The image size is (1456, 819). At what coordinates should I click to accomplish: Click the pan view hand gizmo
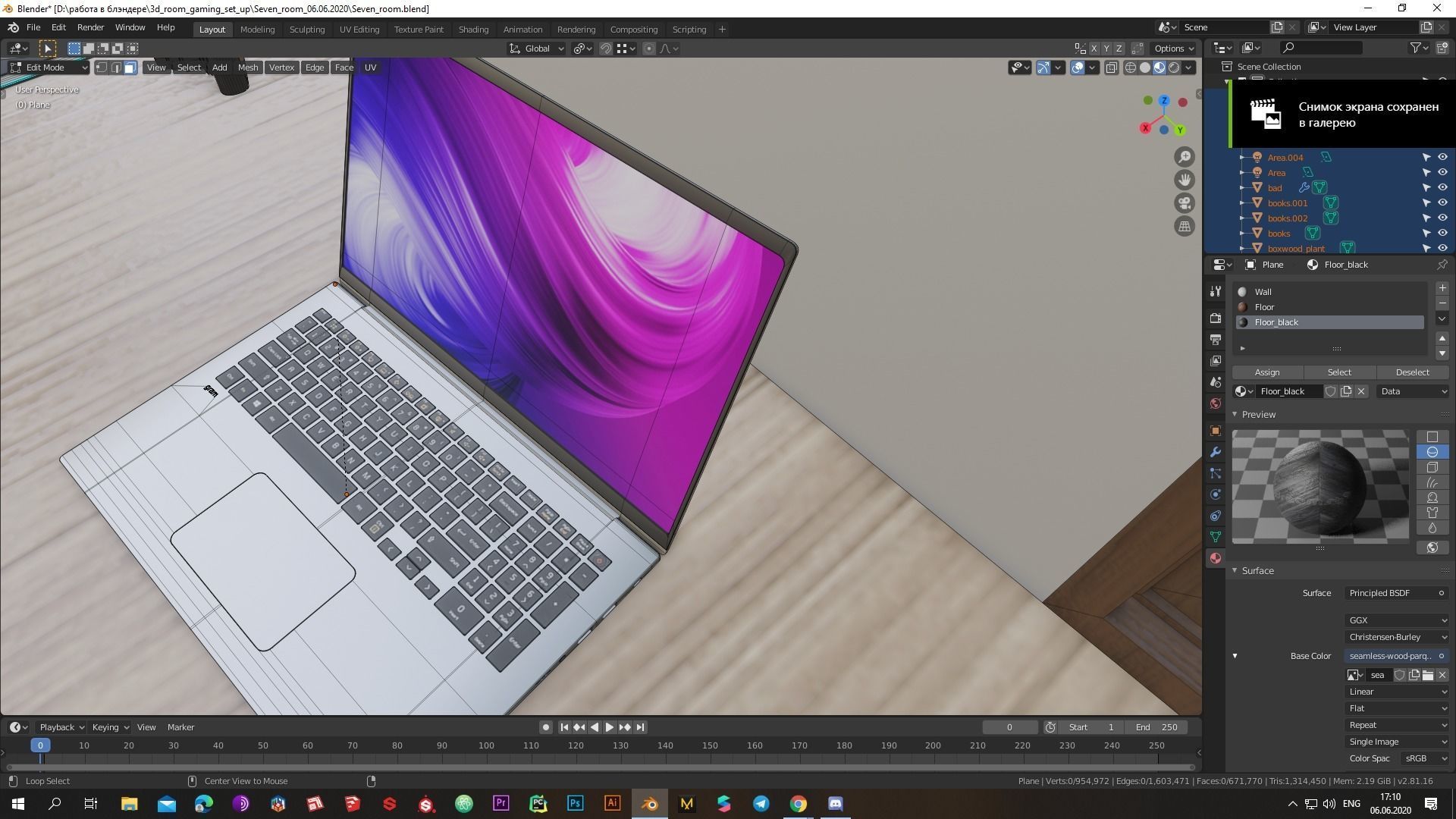point(1184,180)
